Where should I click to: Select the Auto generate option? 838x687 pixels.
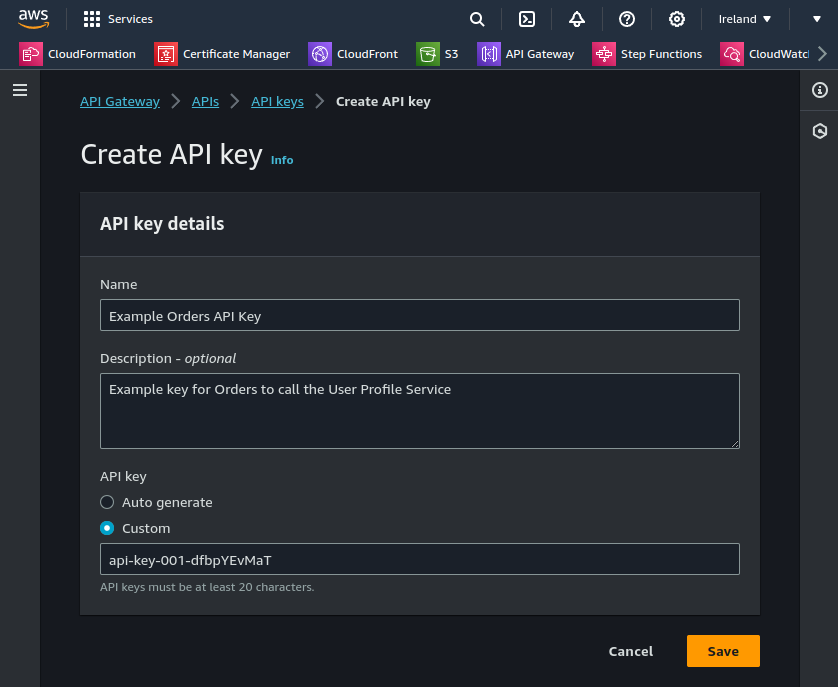107,502
